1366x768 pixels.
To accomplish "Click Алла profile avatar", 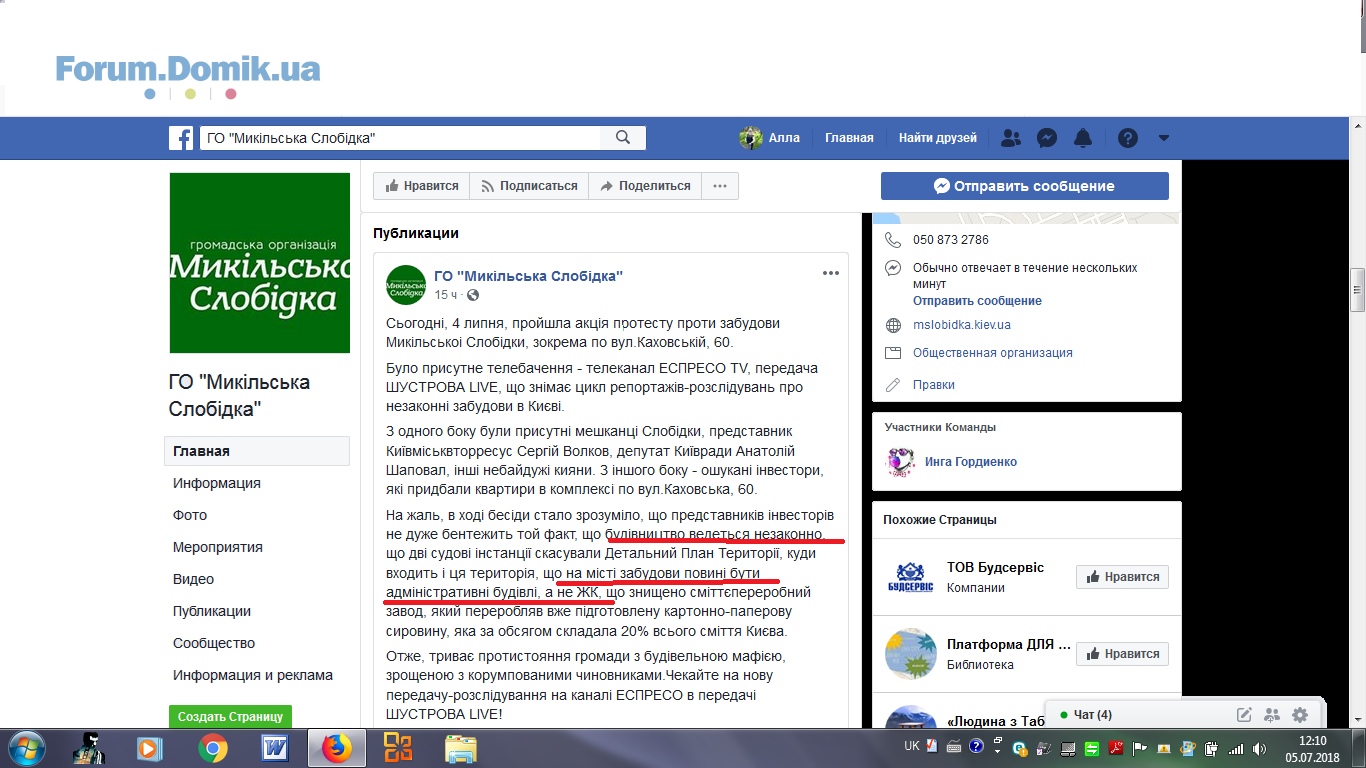I will pyautogui.click(x=751, y=138).
